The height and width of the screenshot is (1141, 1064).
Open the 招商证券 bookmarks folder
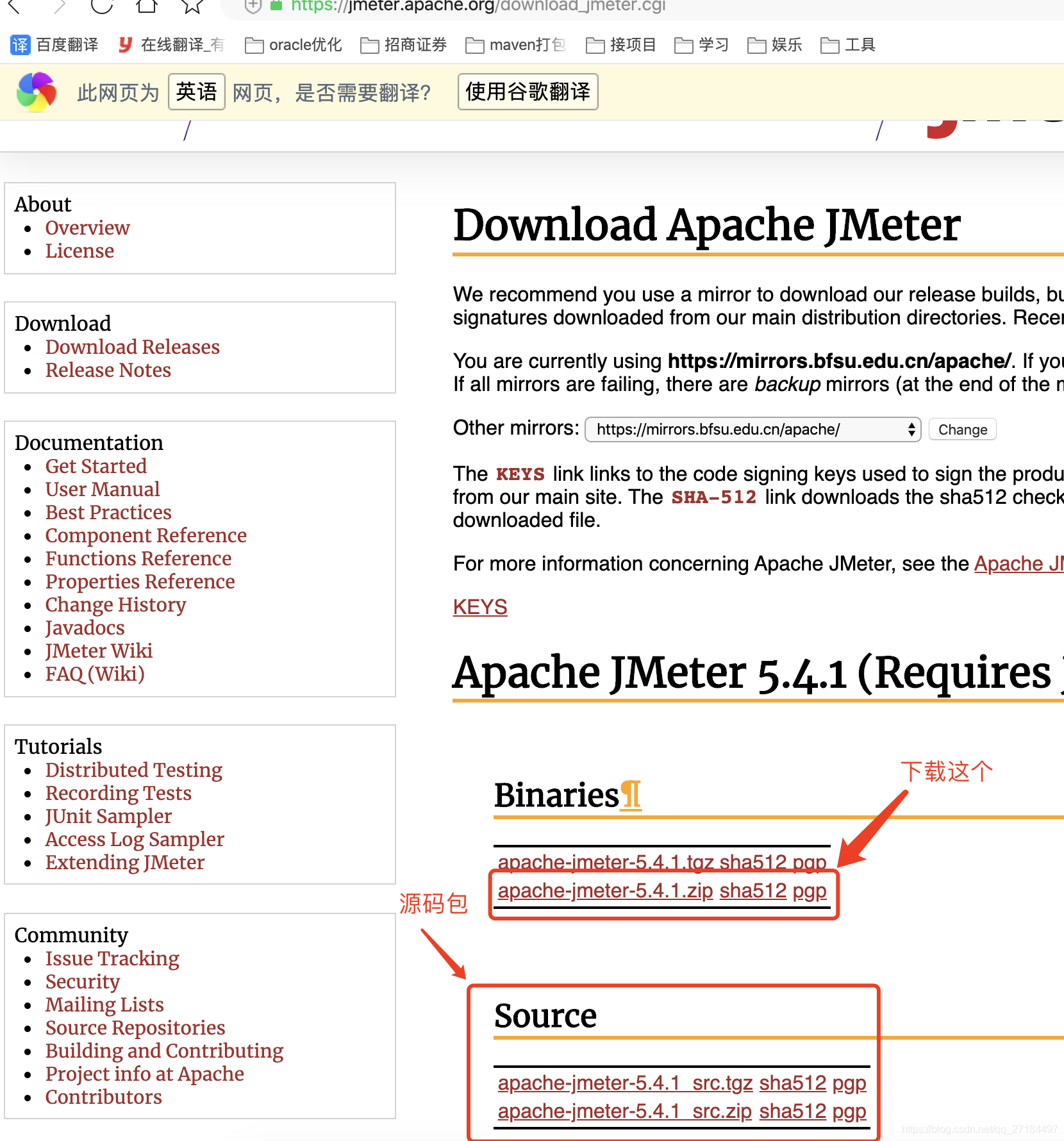tap(404, 45)
